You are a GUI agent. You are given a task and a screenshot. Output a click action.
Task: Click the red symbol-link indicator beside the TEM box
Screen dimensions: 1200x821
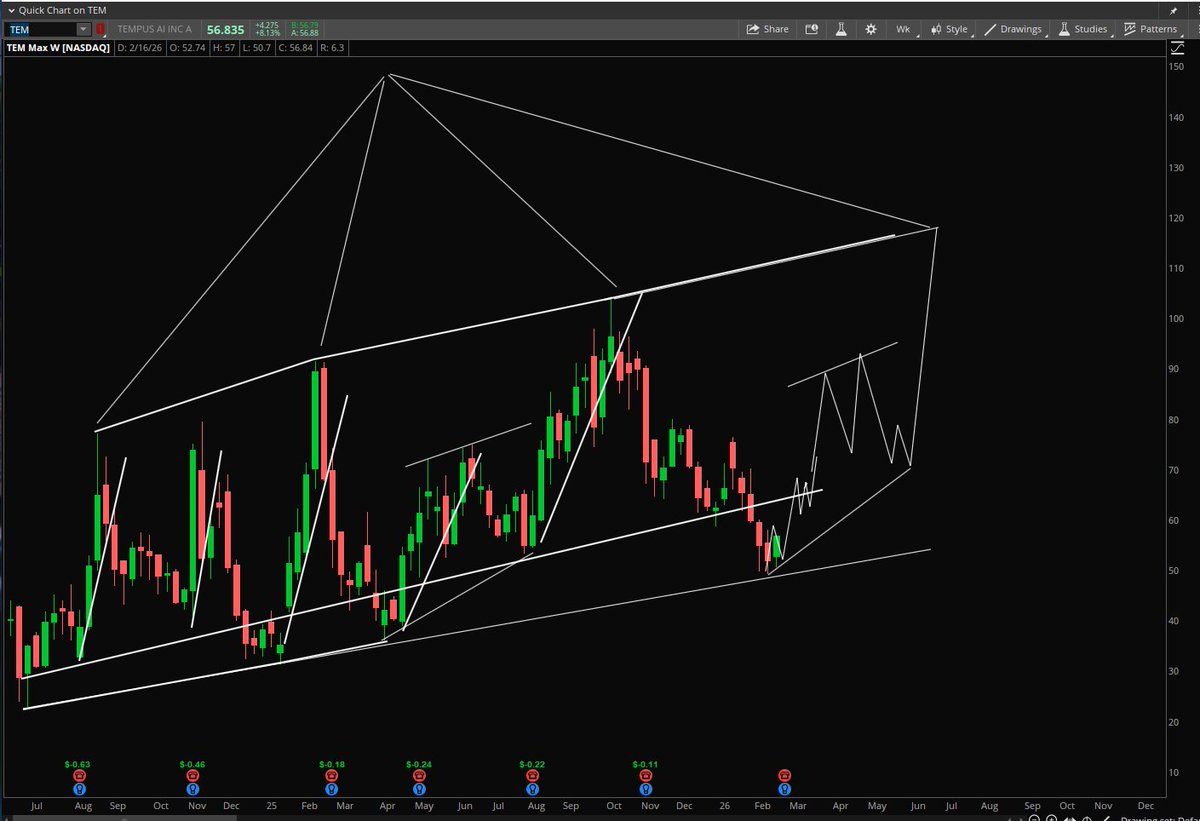pos(101,29)
